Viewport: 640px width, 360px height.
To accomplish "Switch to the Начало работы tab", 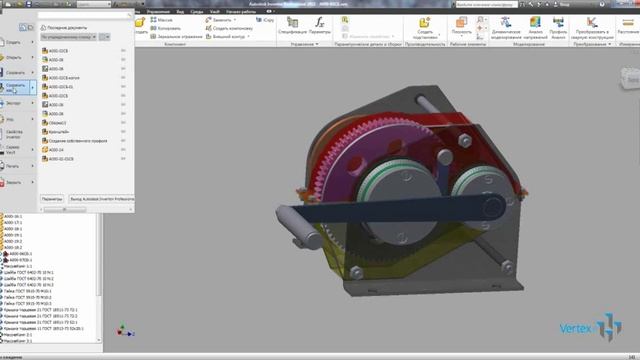I will tap(241, 12).
